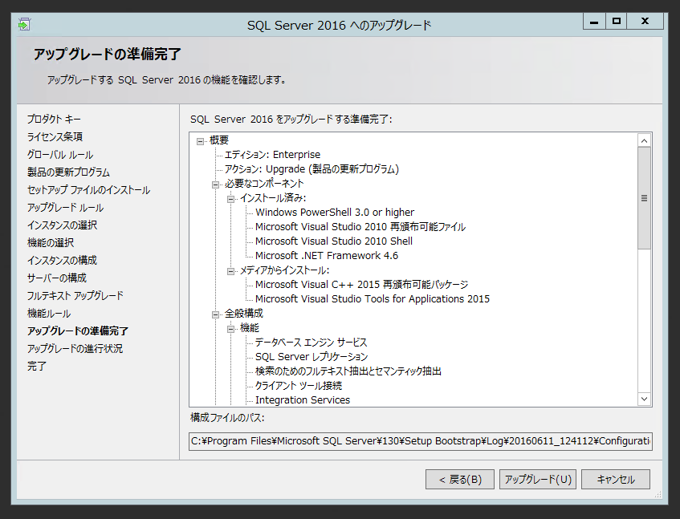The height and width of the screenshot is (519, 680).
Task: Select Visual Studio Tools for Applications 2015
Action: pos(373,299)
